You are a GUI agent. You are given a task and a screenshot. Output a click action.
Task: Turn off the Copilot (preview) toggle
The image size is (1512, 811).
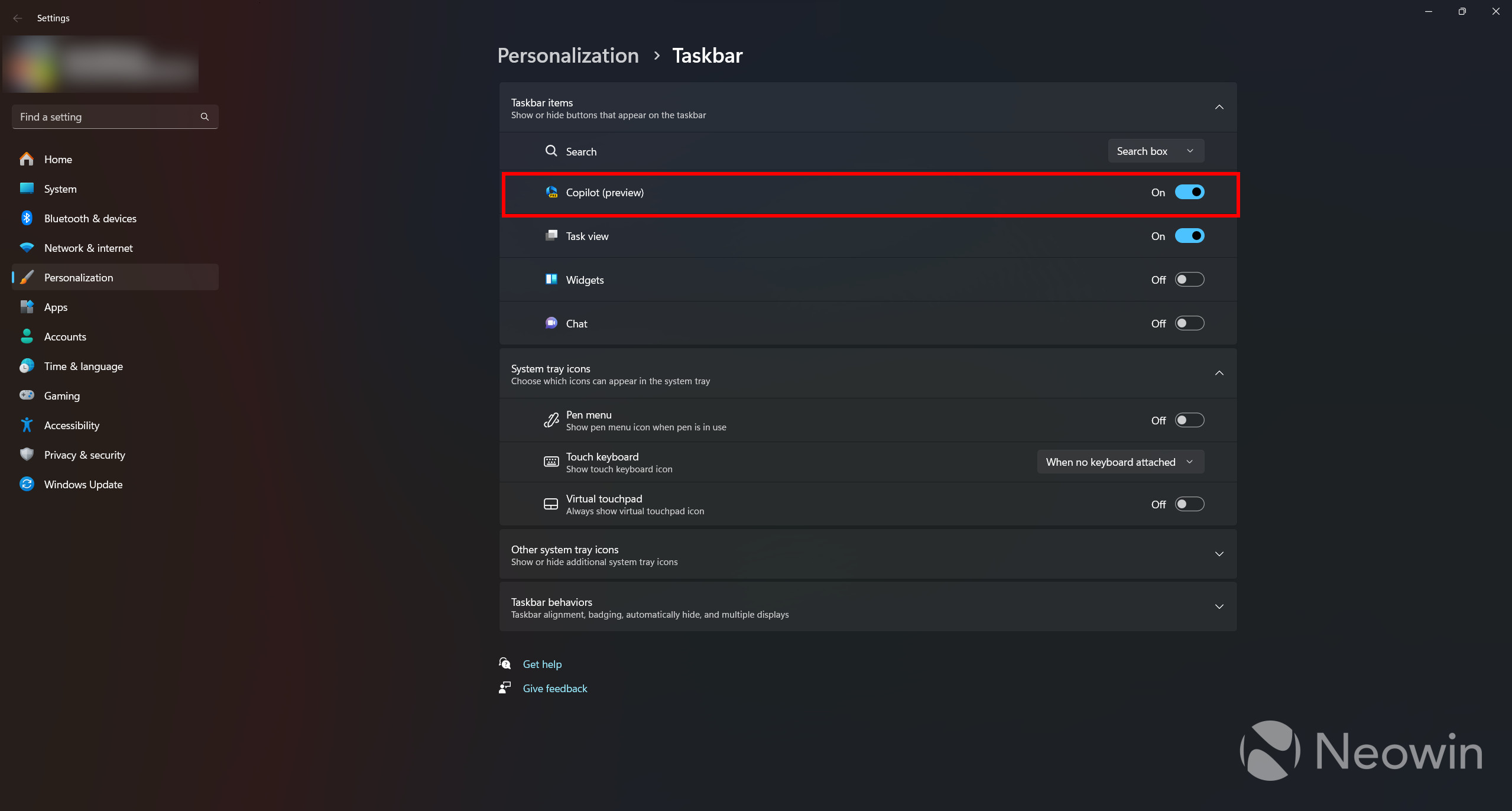pyautogui.click(x=1189, y=192)
